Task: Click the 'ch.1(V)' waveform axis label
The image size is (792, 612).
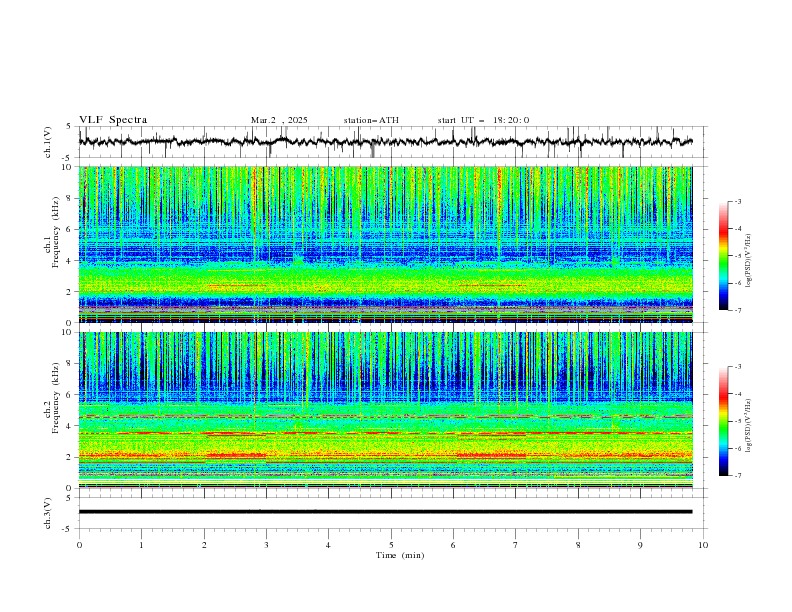Action: coord(48,142)
